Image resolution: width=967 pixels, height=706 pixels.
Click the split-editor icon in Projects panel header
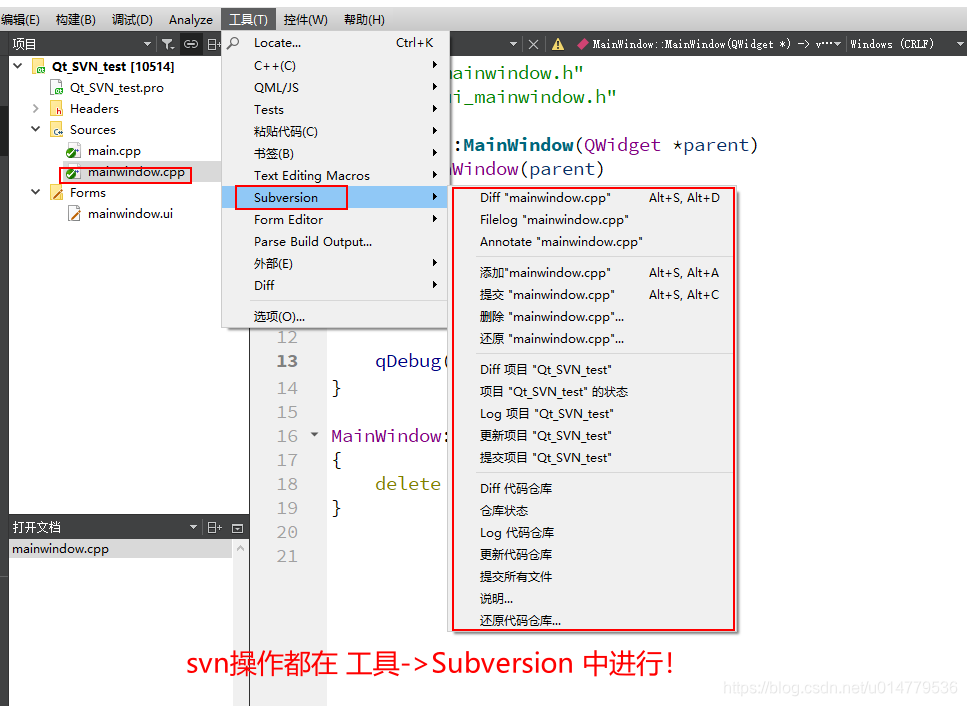coord(212,43)
